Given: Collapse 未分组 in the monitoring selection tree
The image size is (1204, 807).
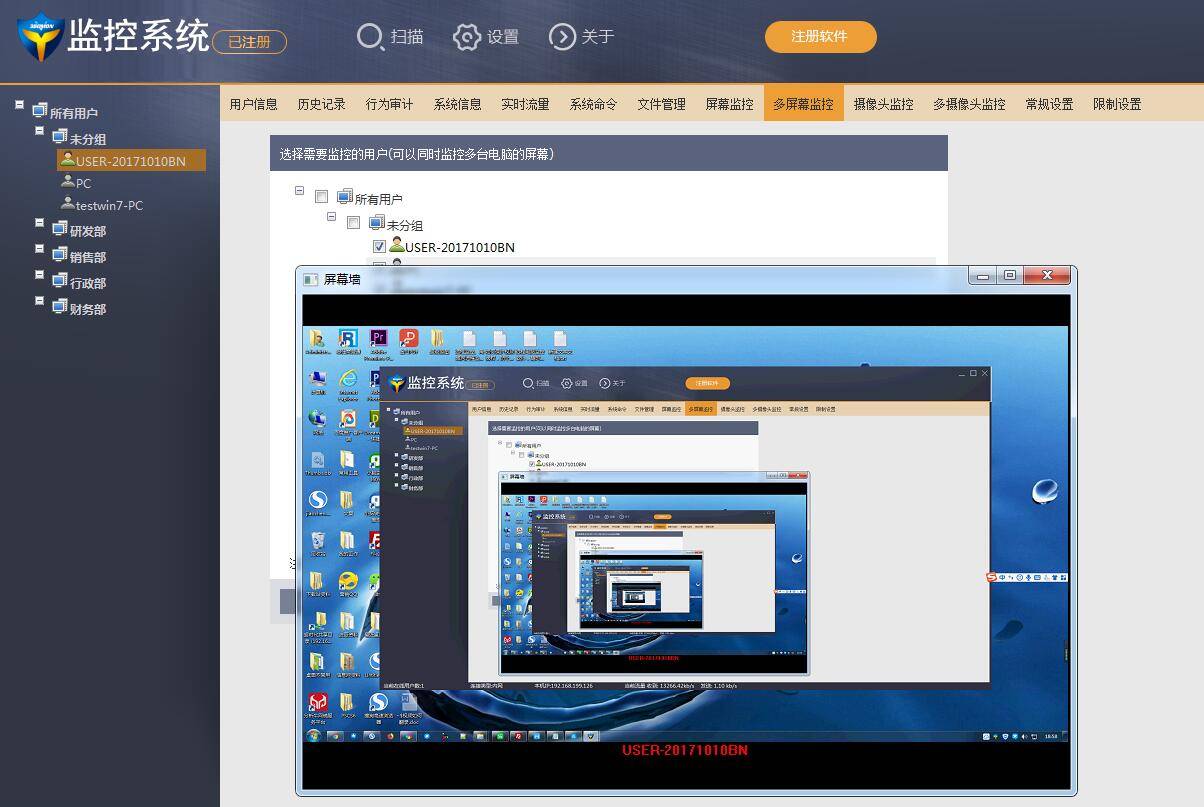Looking at the screenshot, I should click(332, 216).
